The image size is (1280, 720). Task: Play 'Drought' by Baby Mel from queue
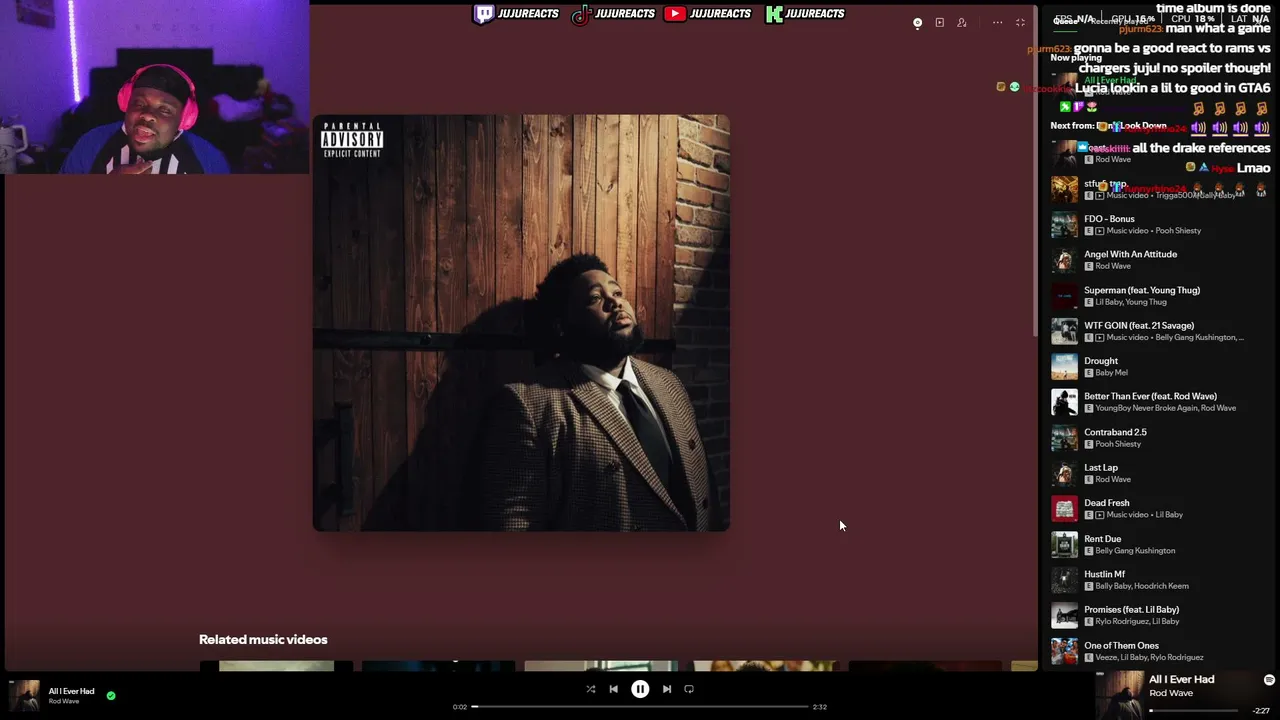(1160, 367)
